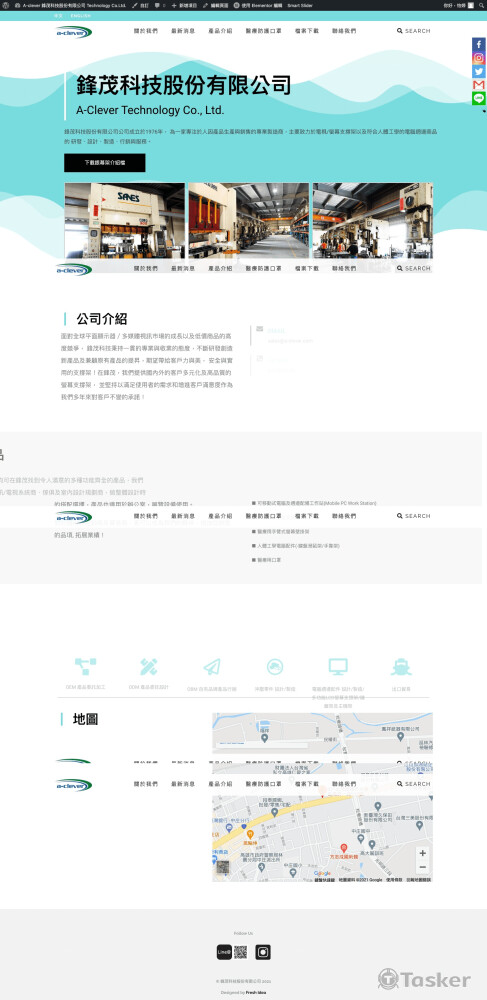Click the footer Instagram icon
The image size is (487, 1000).
(263, 952)
